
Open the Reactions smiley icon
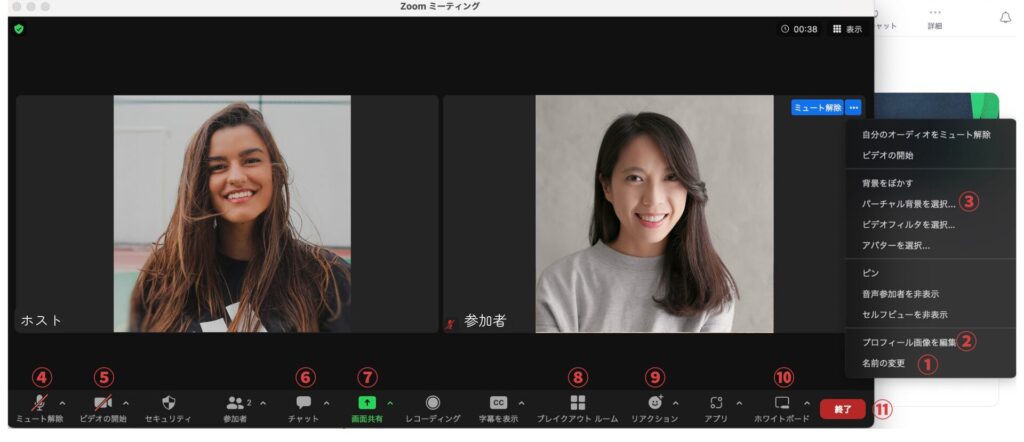coord(654,402)
